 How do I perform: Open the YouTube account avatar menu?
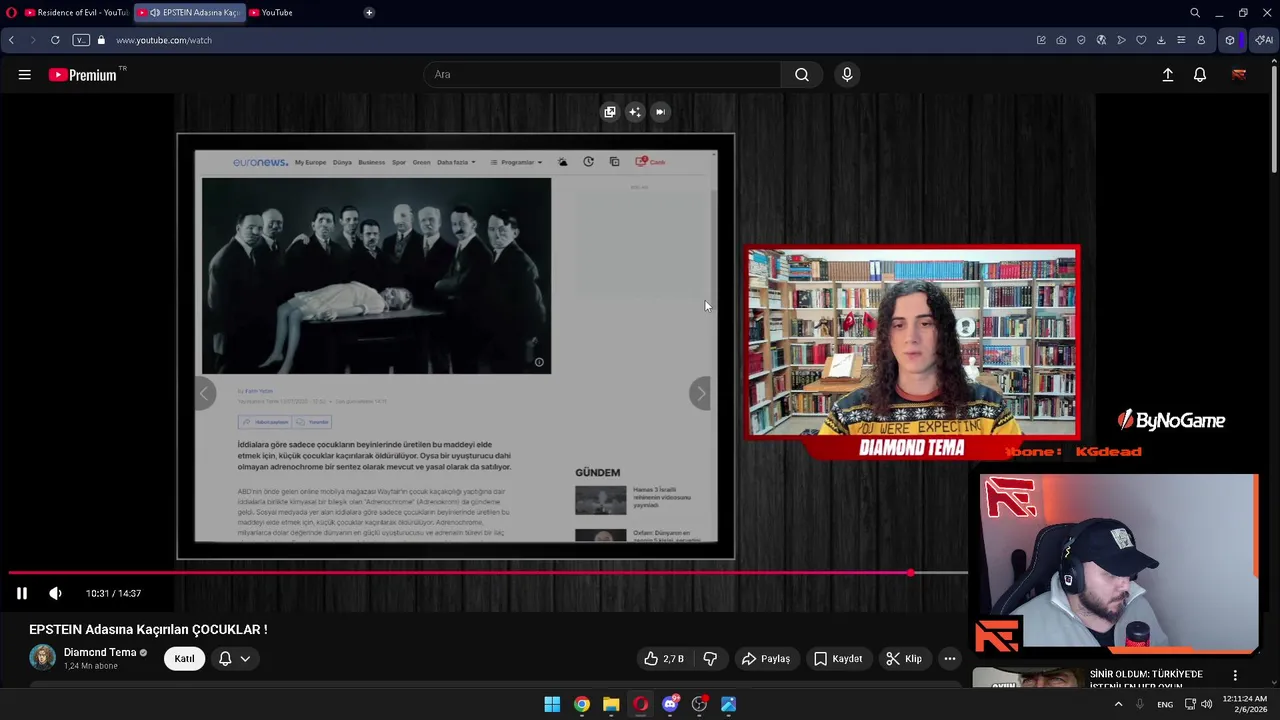(x=1239, y=75)
